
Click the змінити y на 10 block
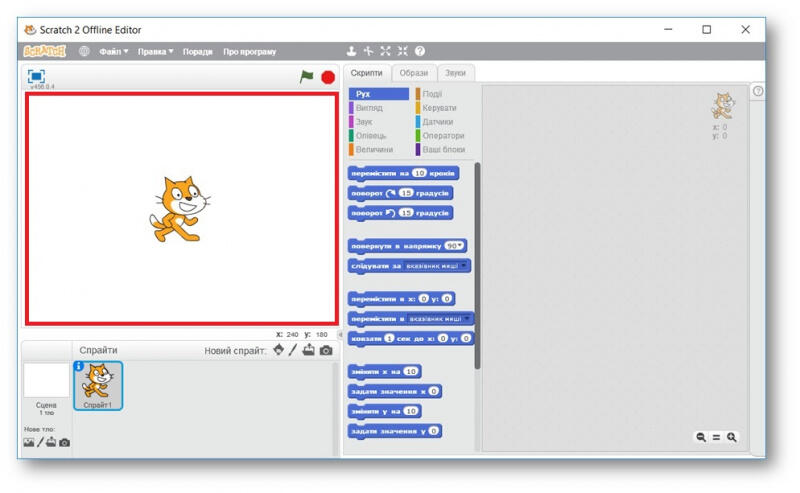point(385,411)
